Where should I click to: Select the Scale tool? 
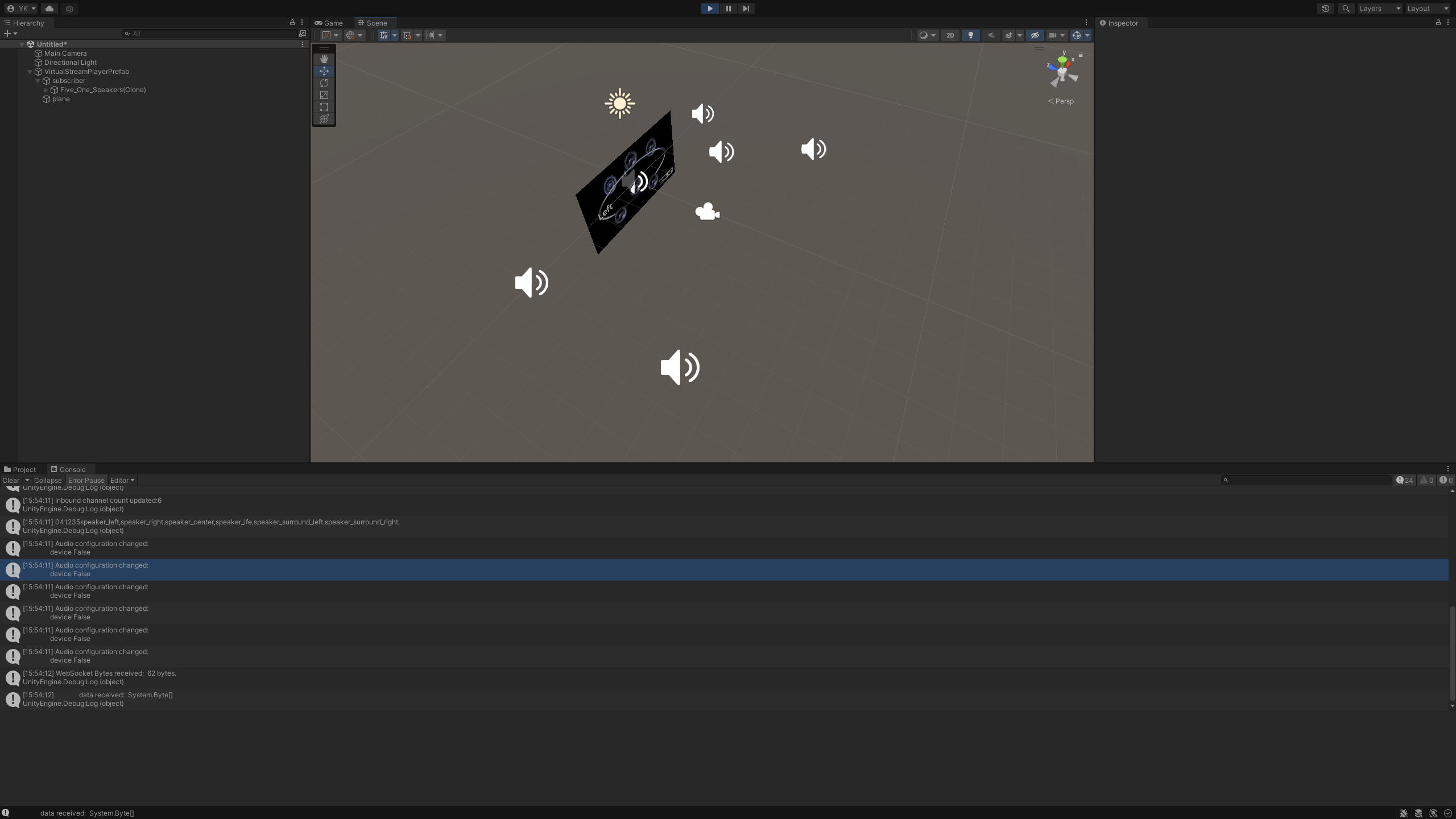(324, 95)
